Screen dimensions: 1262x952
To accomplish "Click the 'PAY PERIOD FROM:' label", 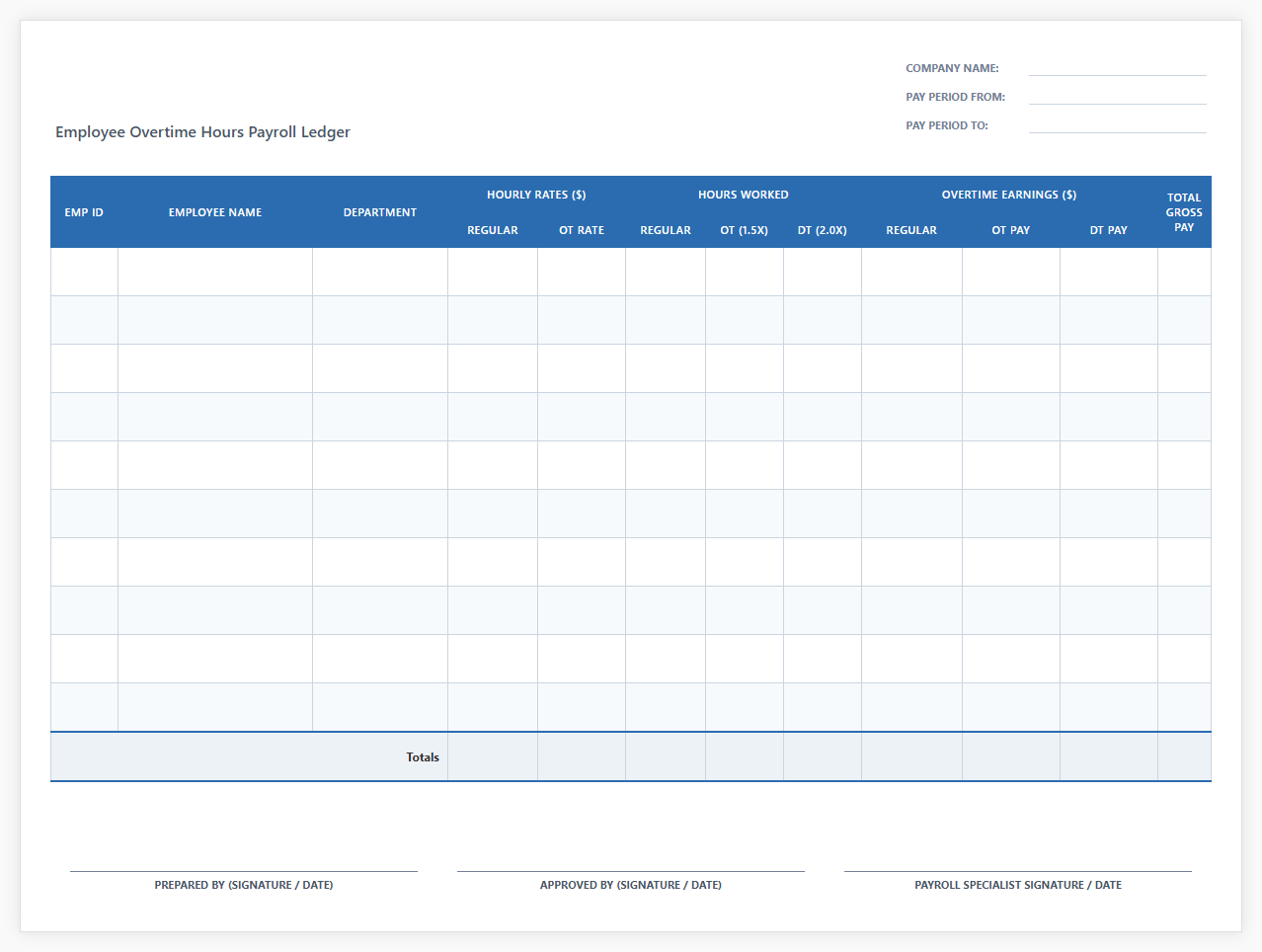I will click(x=955, y=97).
